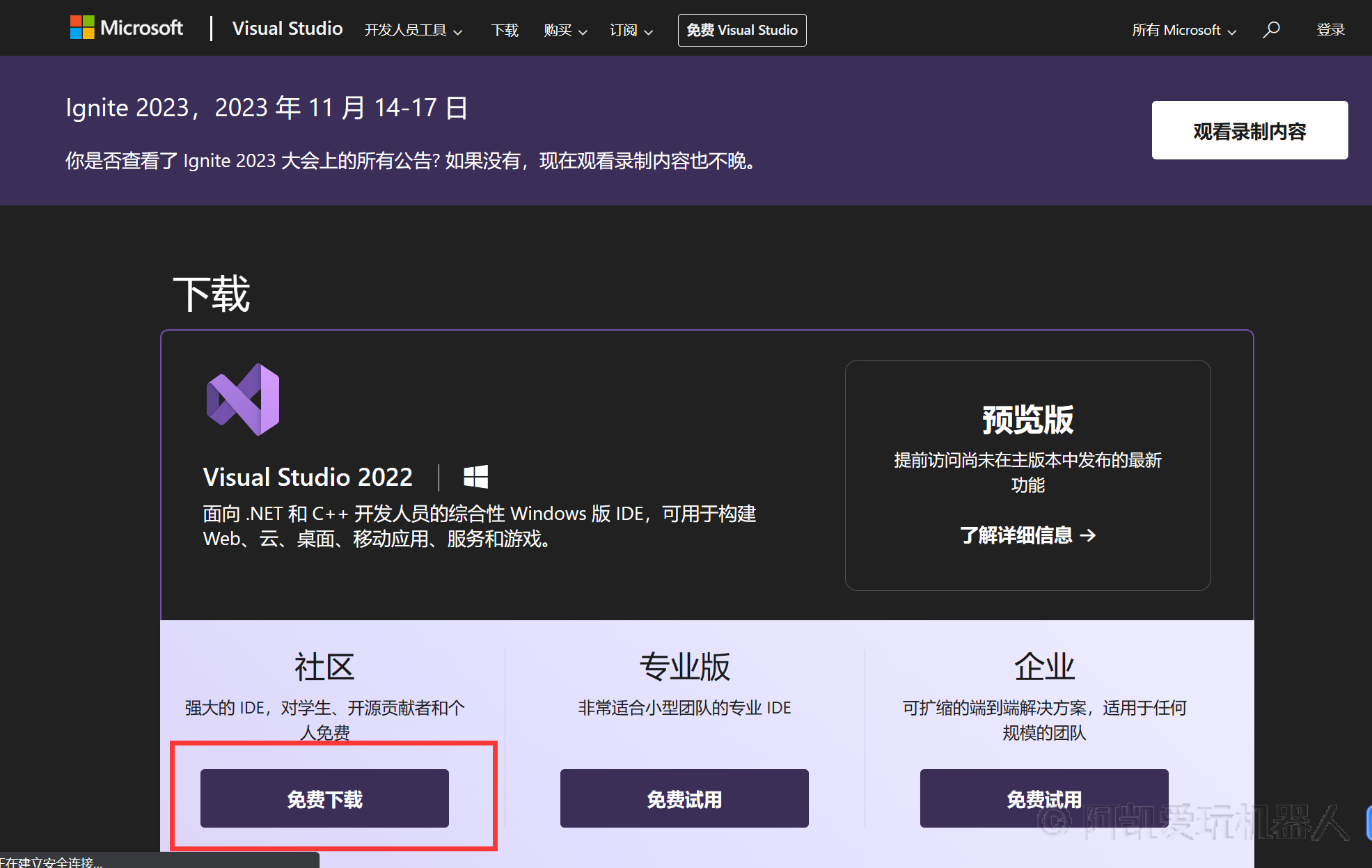Click the Microsoft logo
Screen dimensions: 1372x868
click(127, 28)
